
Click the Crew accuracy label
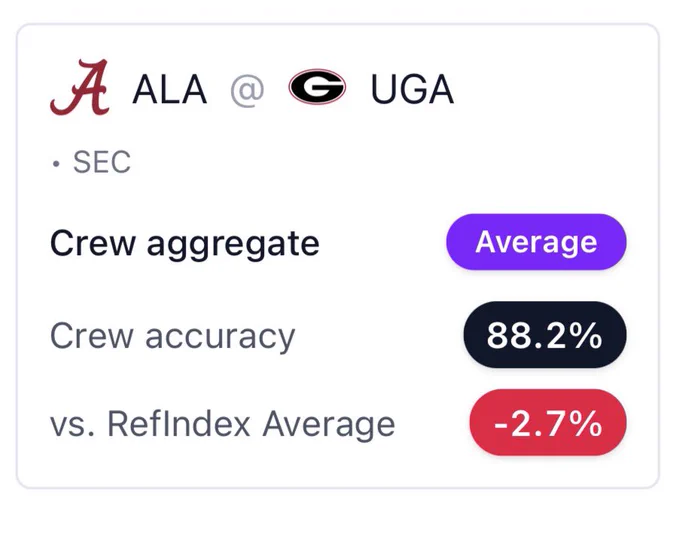[173, 336]
